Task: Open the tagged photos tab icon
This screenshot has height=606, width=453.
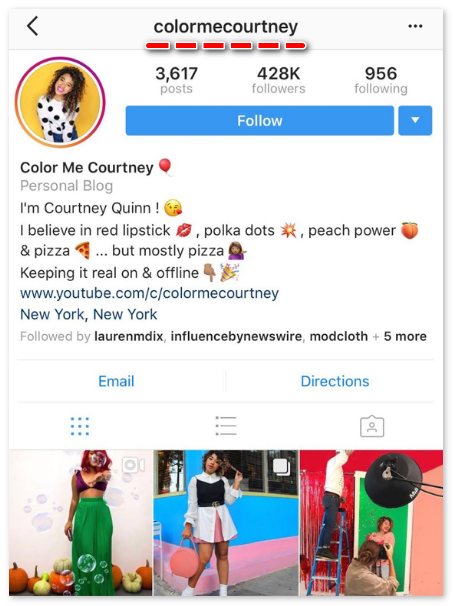Action: [x=372, y=426]
